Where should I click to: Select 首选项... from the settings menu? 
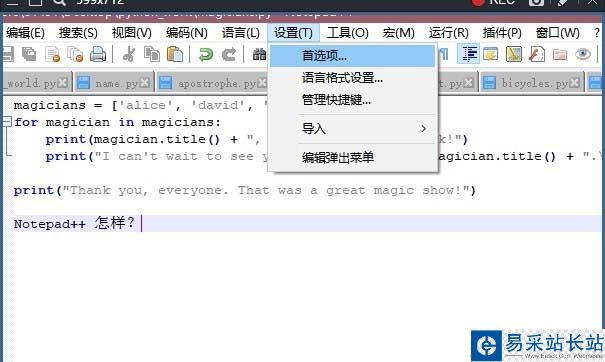352,56
